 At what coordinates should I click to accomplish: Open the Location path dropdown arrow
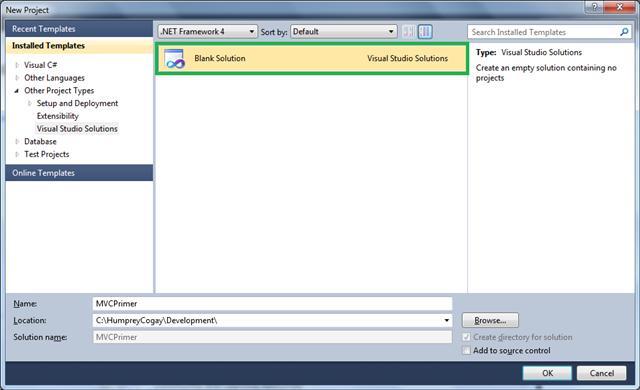click(x=447, y=321)
